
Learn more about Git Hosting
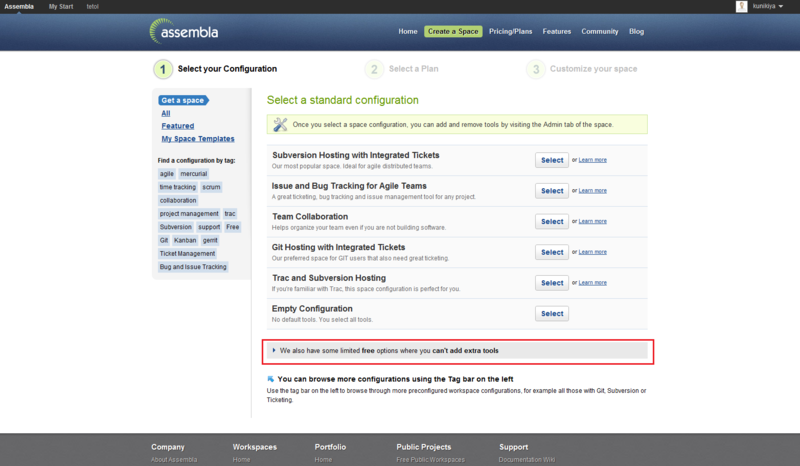point(592,252)
